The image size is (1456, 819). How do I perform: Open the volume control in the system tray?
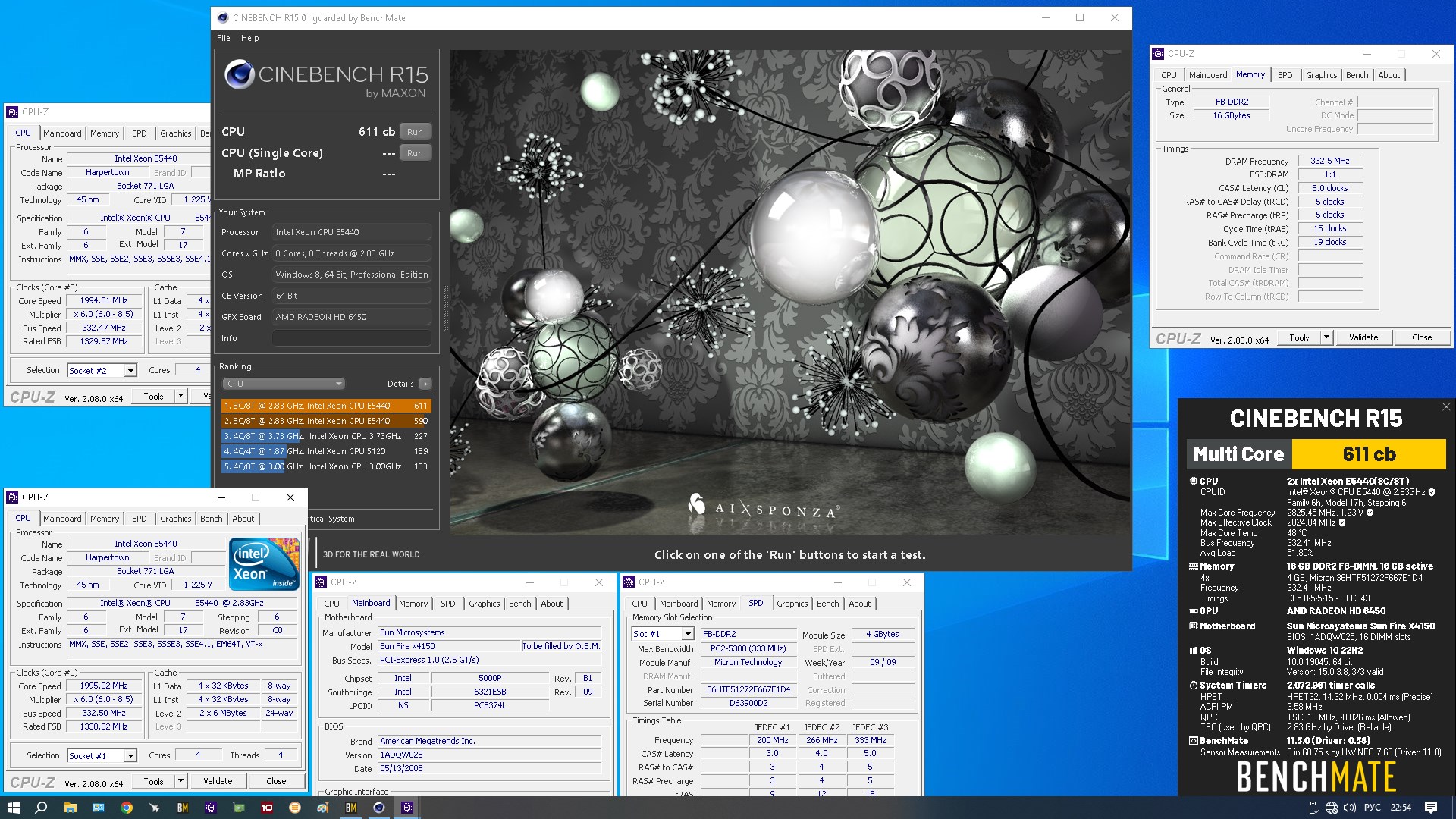(1350, 808)
